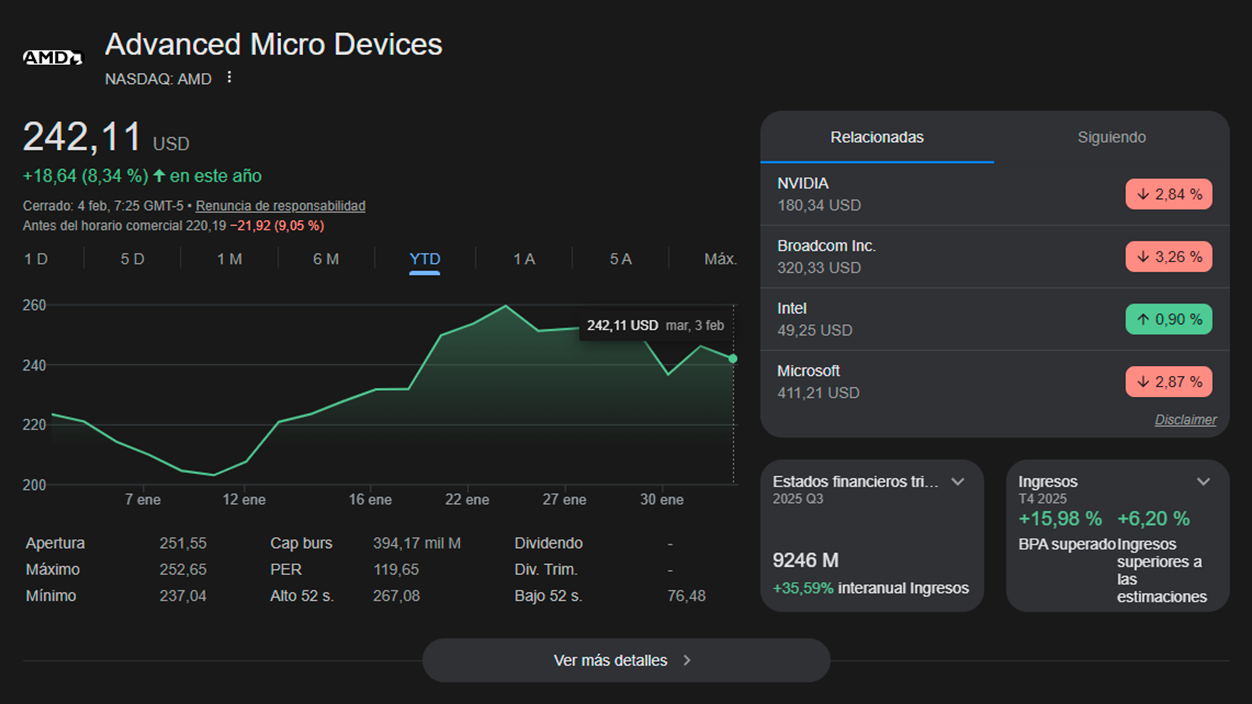
Task: Open the three-dot options menu next to NASDAQ: AMD
Action: [x=228, y=77]
